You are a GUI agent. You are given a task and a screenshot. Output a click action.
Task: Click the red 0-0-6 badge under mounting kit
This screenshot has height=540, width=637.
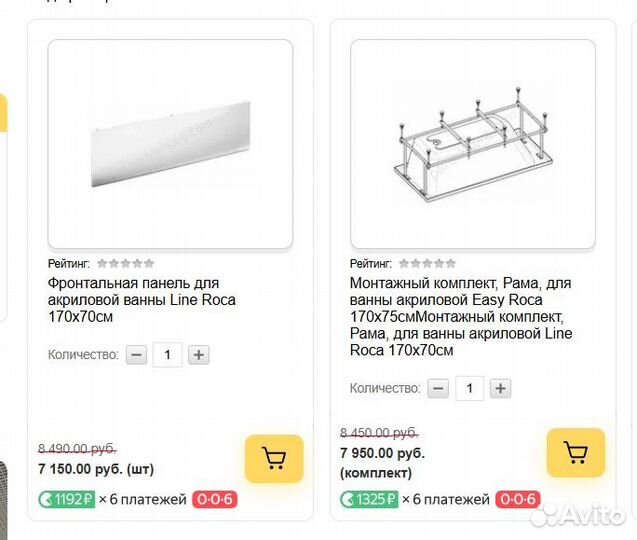click(x=517, y=499)
